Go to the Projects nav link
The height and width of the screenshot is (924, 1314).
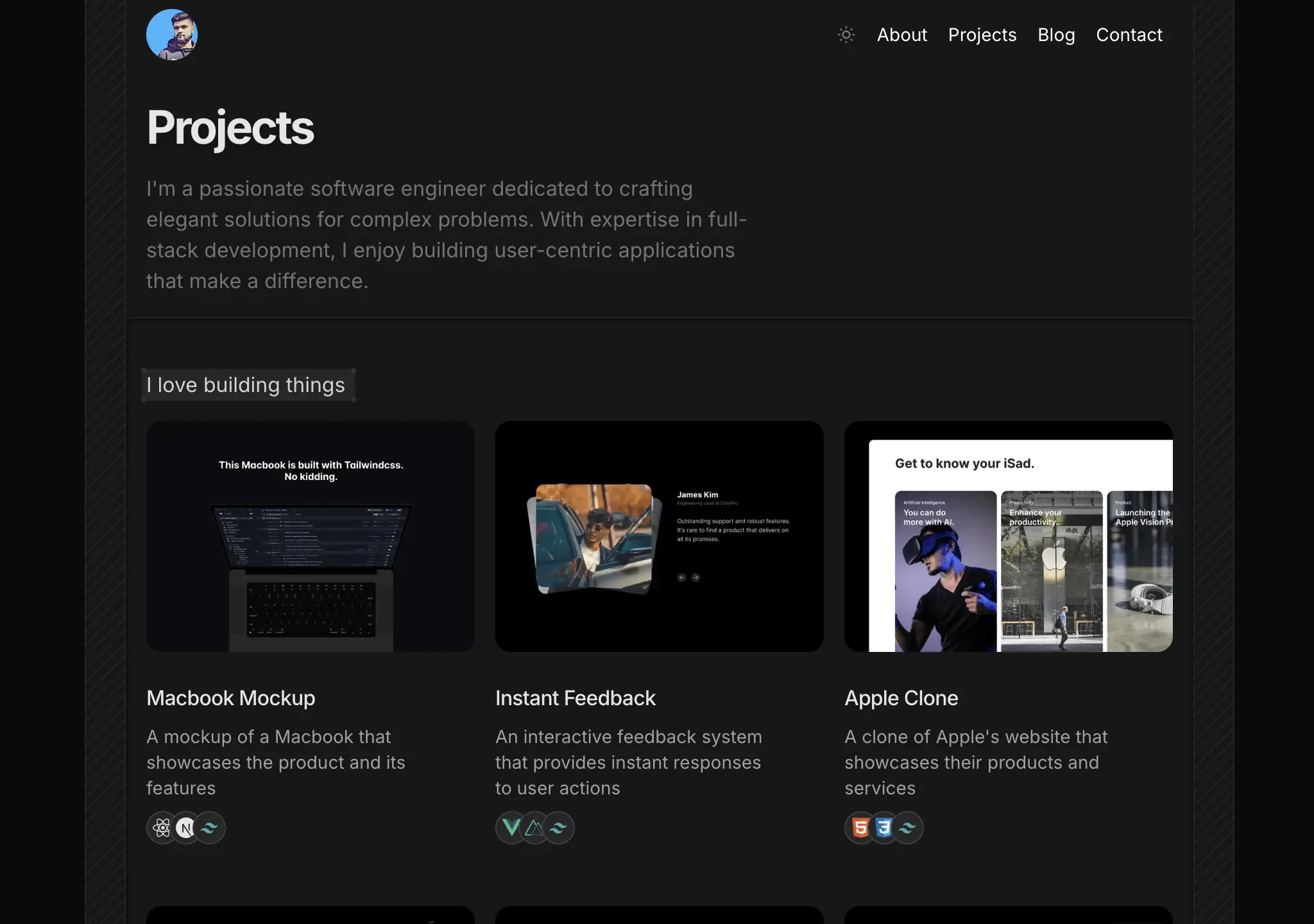pyautogui.click(x=982, y=35)
